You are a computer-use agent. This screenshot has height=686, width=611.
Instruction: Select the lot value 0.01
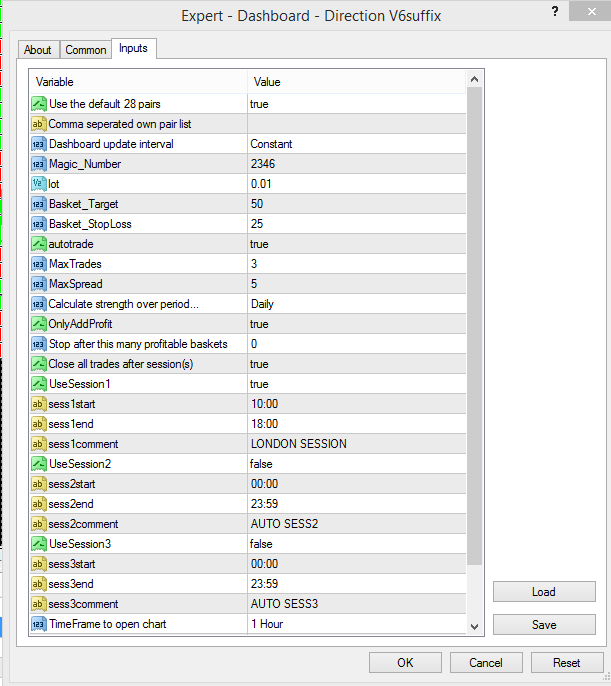coord(356,184)
